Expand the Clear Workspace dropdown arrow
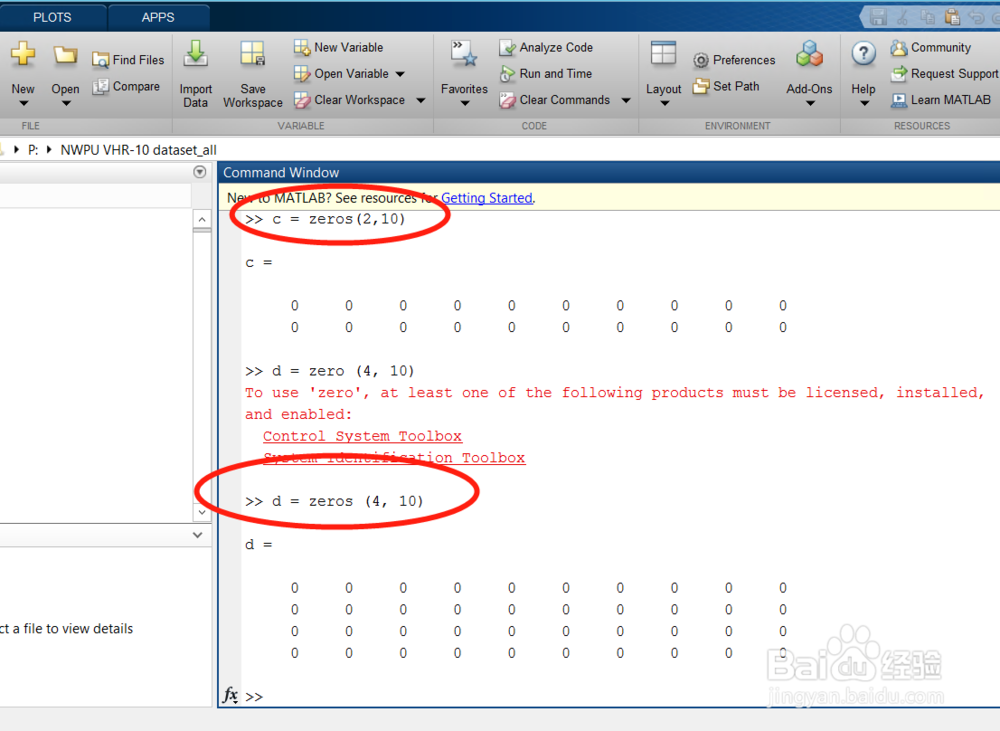1000x731 pixels. (x=421, y=100)
